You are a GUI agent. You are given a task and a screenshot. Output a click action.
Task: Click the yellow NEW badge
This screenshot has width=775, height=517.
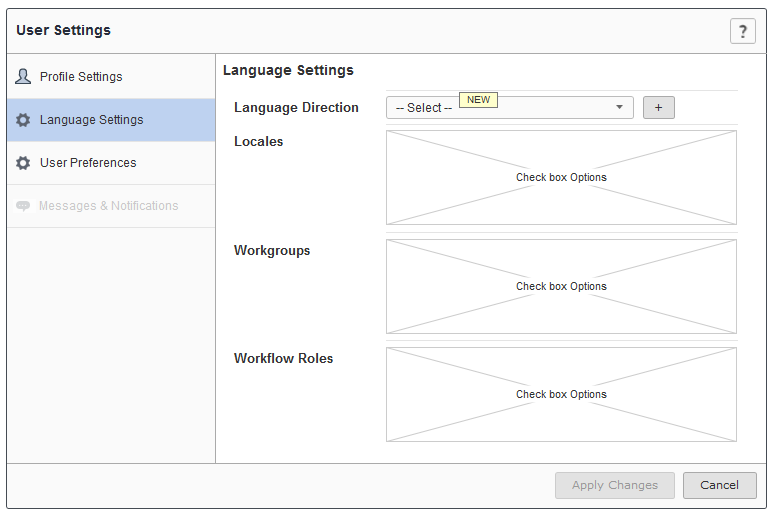[x=478, y=100]
